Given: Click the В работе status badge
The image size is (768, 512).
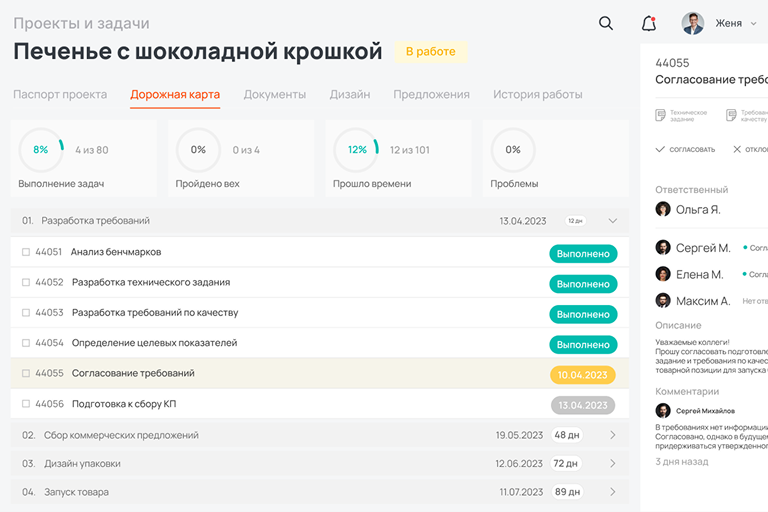Looking at the screenshot, I should [430, 52].
